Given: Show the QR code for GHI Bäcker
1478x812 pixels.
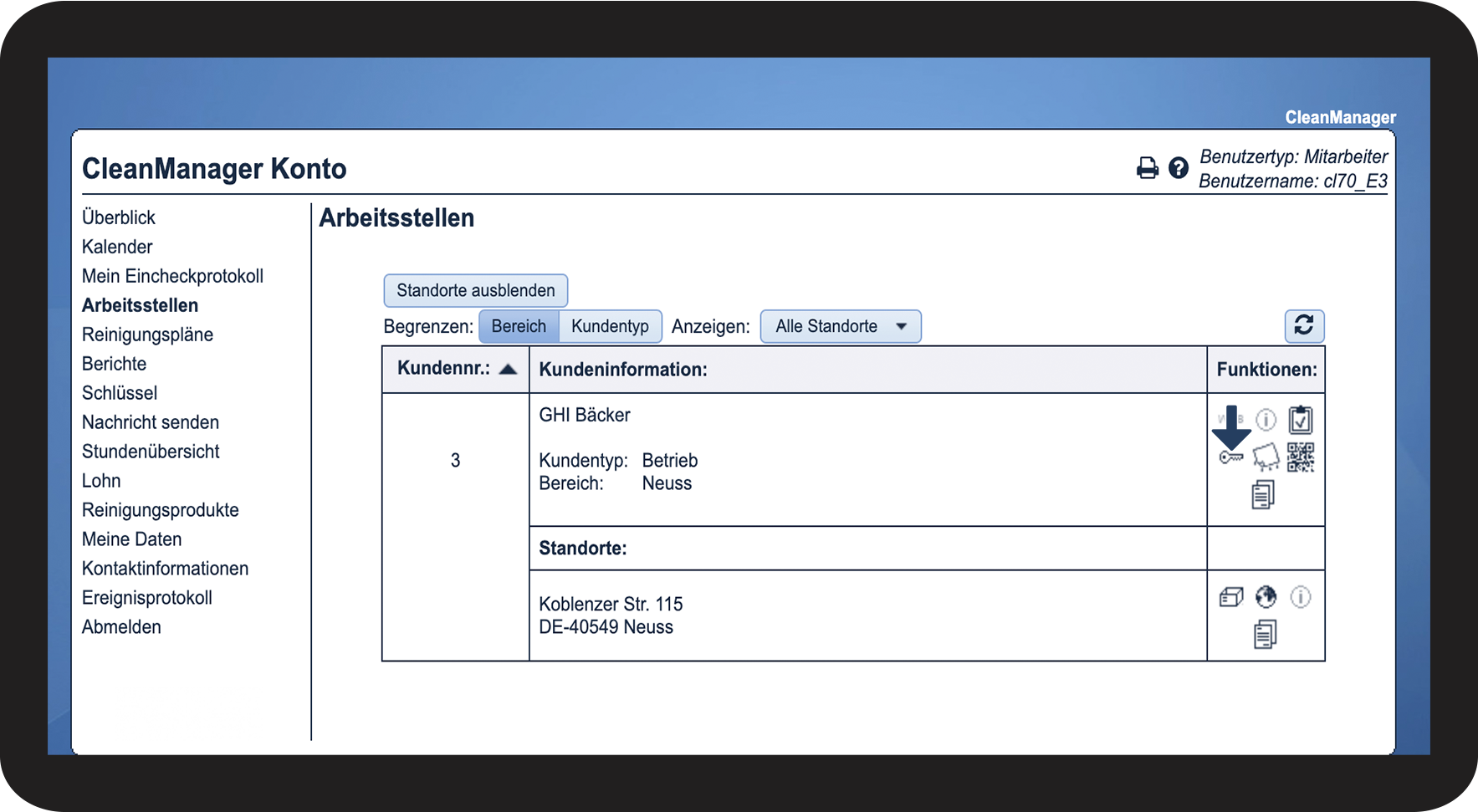Looking at the screenshot, I should click(1301, 457).
